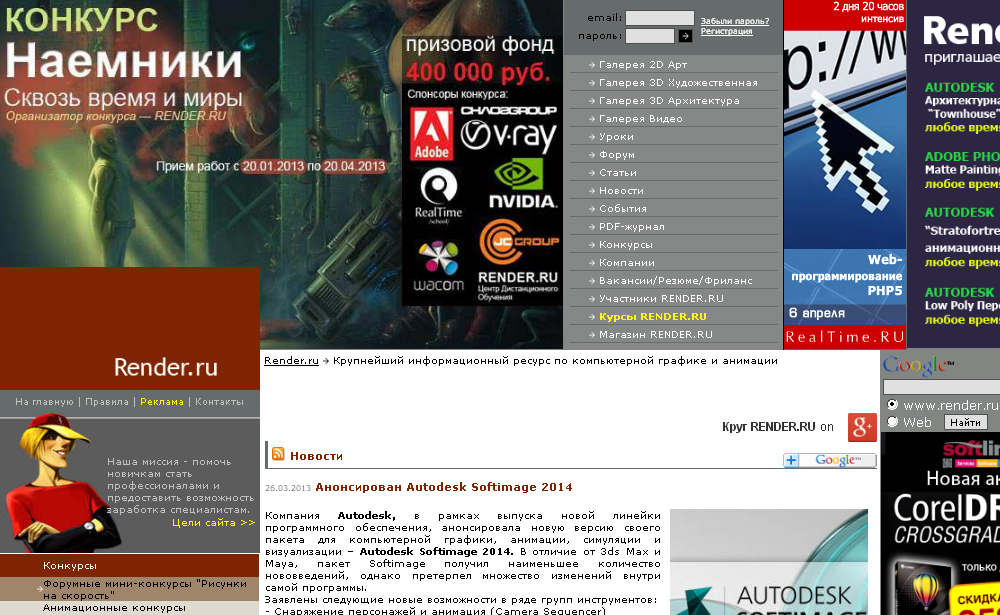Screen dimensions: 1000x615
Task: Click the Наемники contest banner title
Action: (x=124, y=61)
